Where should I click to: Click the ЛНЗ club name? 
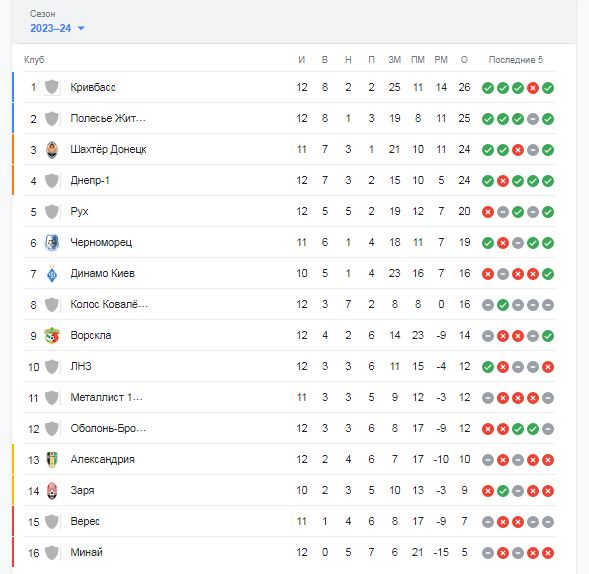coord(81,366)
